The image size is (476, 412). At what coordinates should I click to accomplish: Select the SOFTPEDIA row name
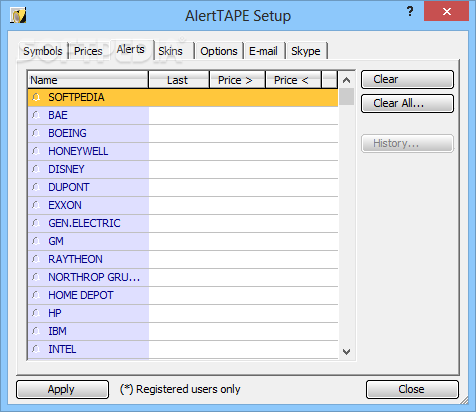76,97
